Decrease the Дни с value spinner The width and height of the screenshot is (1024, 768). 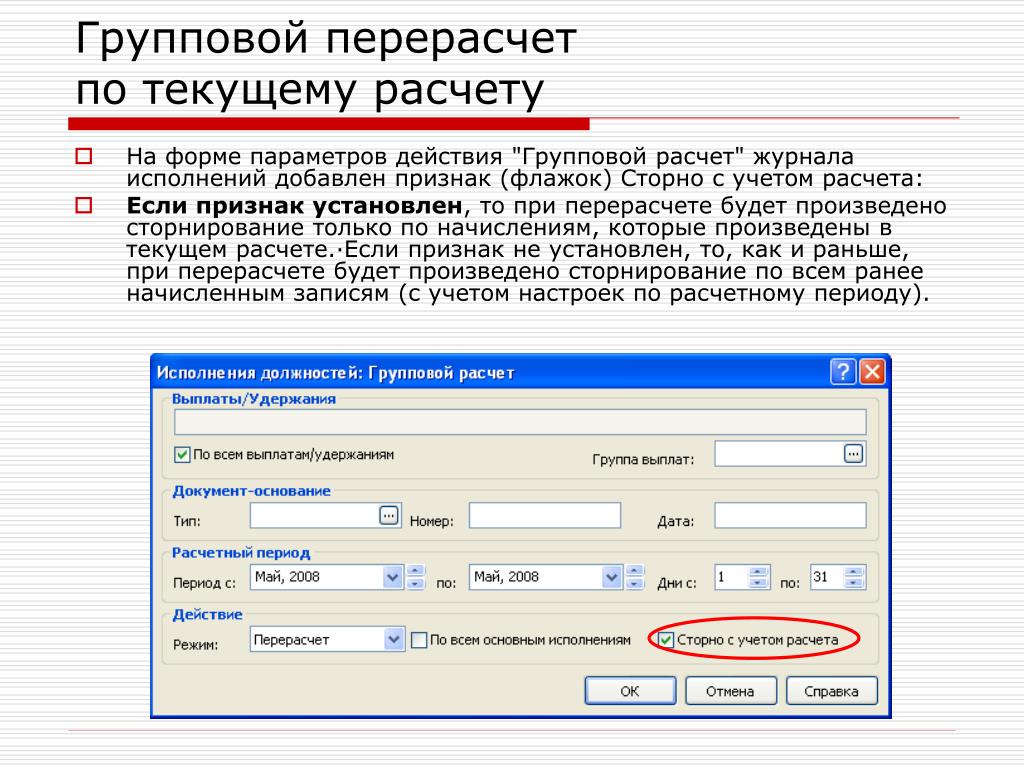(x=758, y=583)
